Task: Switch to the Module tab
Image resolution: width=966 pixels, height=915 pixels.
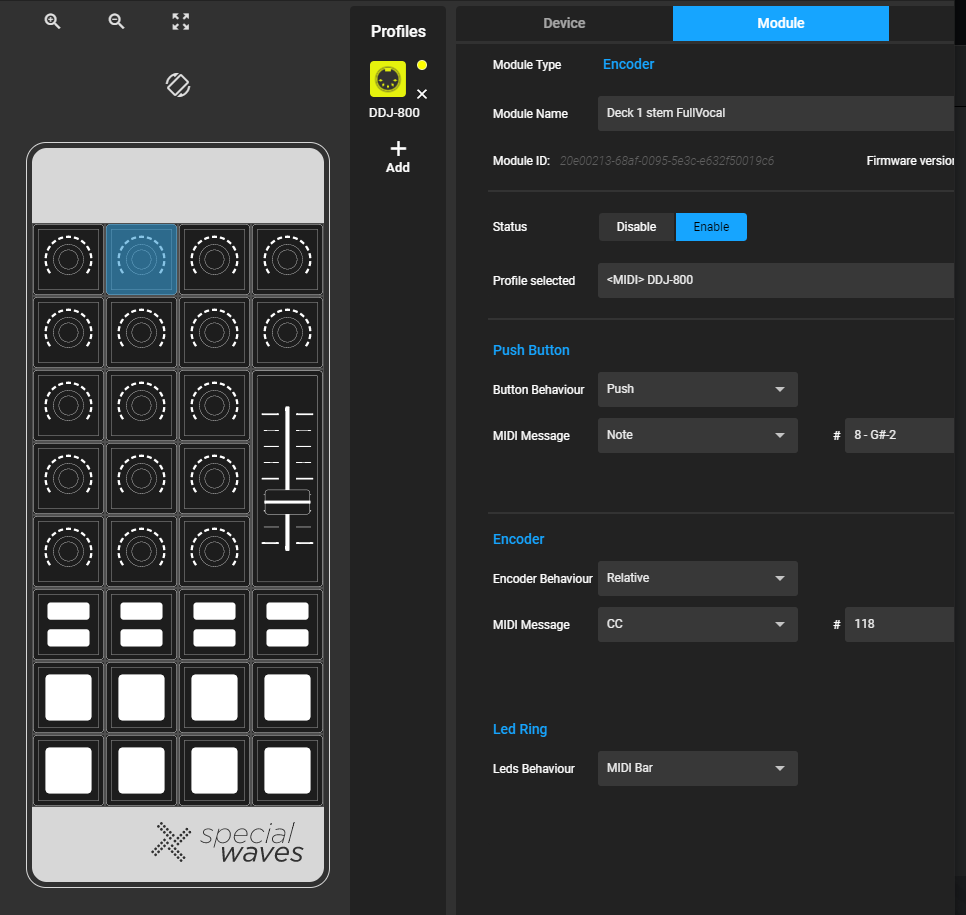Action: click(x=780, y=23)
